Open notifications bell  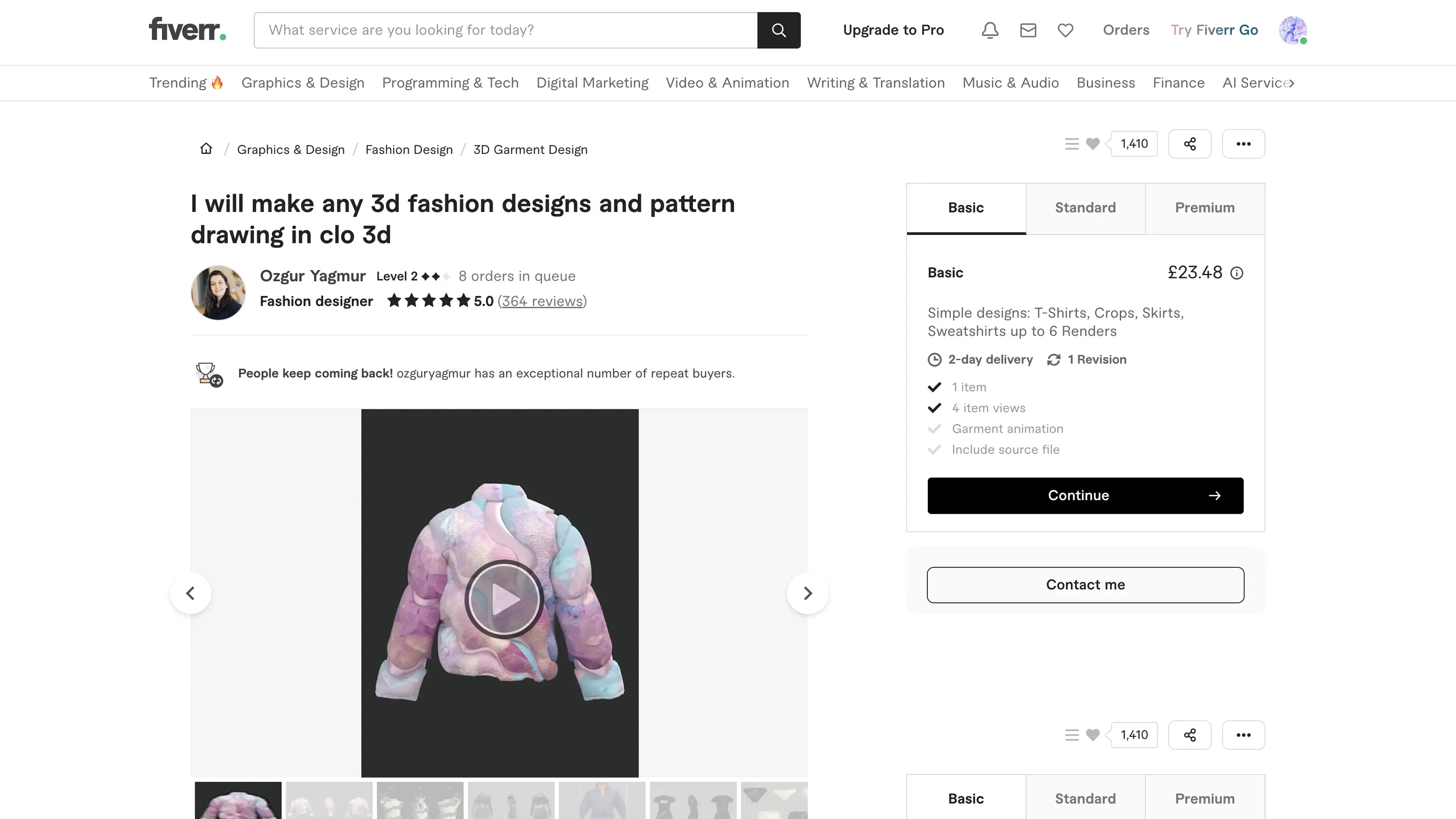pos(990,30)
